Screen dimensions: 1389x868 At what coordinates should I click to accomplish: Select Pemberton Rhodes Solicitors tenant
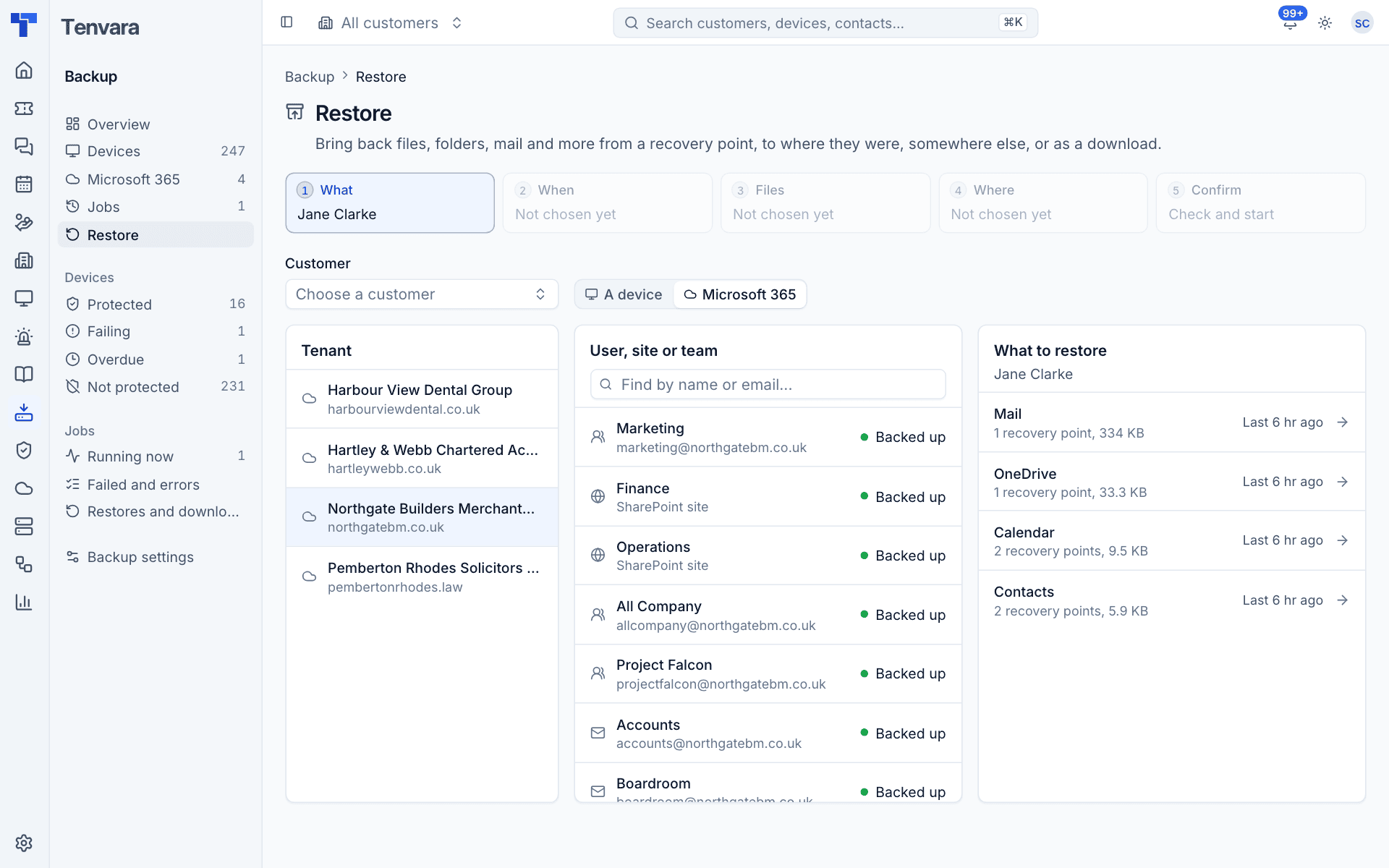coord(422,576)
